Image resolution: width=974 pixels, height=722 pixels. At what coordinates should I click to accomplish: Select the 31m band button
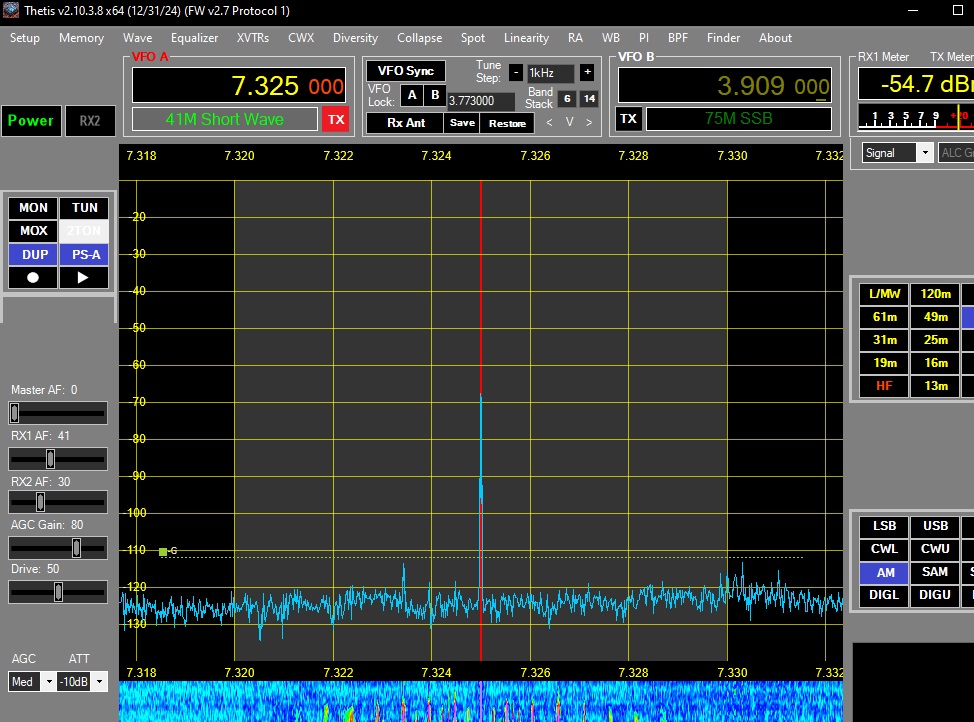tap(884, 340)
